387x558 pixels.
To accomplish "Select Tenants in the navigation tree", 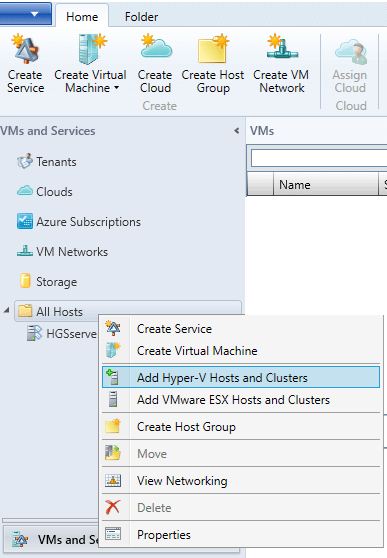I will tap(56, 162).
